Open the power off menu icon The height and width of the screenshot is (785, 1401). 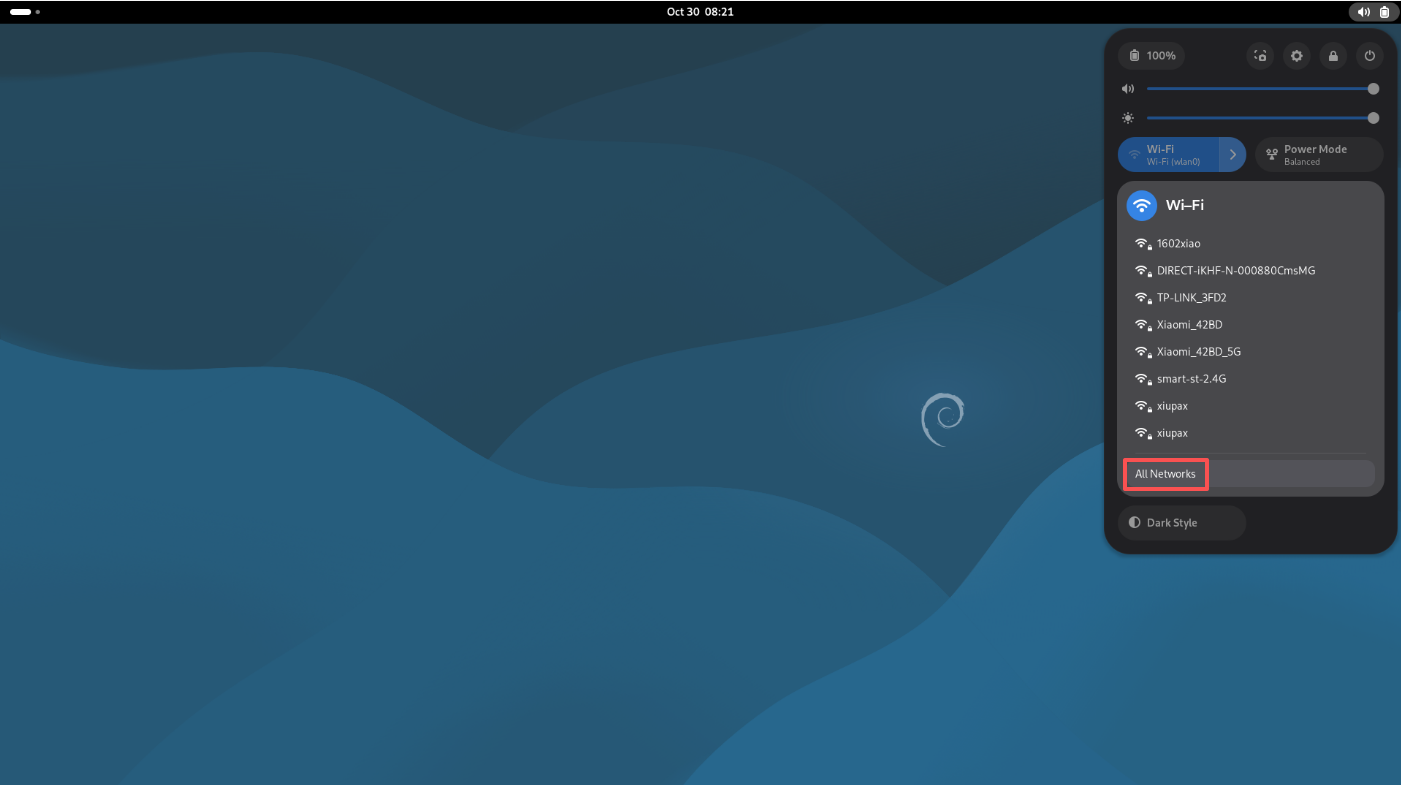click(1370, 56)
